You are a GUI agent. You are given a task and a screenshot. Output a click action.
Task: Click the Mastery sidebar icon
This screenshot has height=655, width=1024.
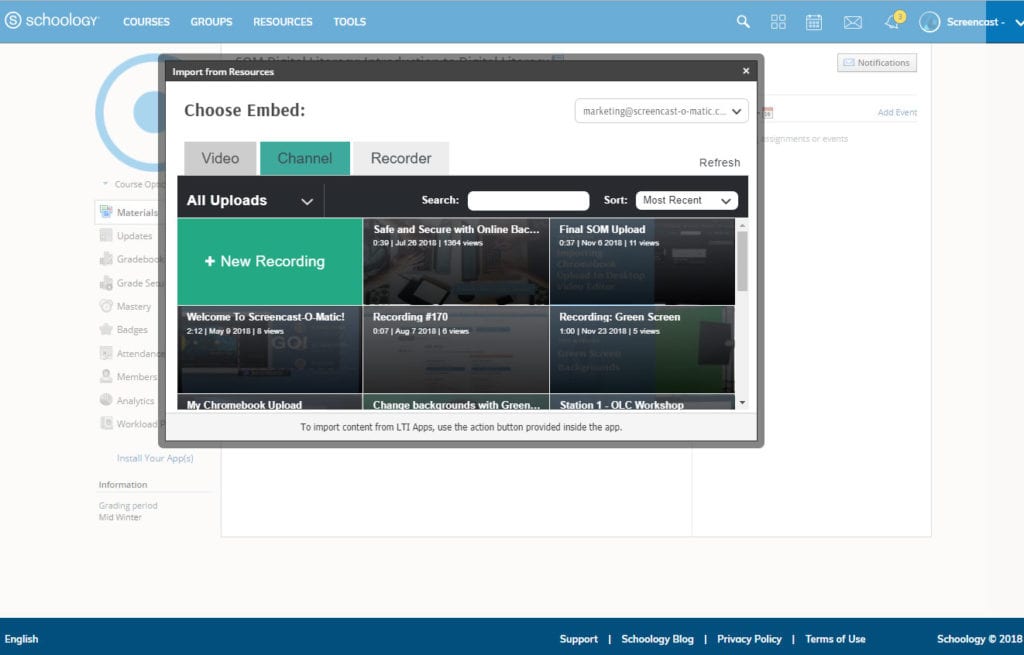[x=106, y=306]
